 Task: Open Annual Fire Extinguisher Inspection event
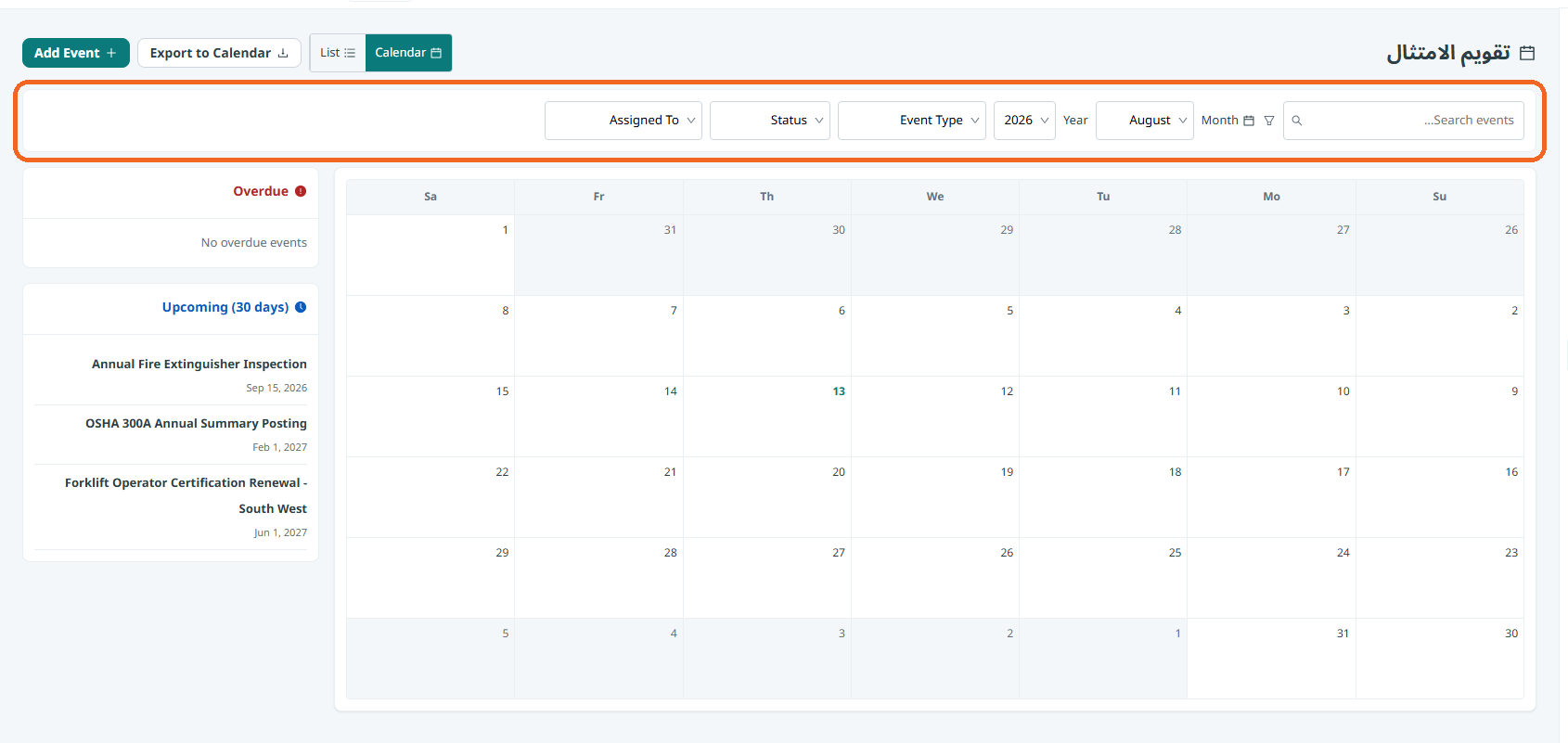[199, 365]
